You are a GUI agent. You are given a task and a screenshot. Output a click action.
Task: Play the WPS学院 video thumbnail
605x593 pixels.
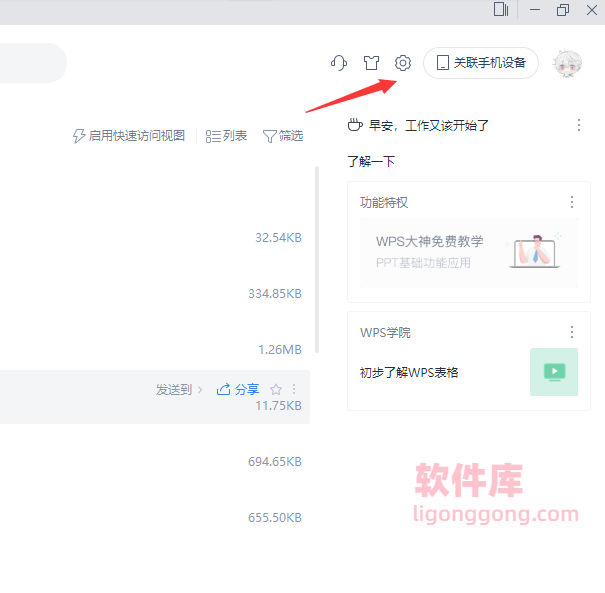point(554,372)
